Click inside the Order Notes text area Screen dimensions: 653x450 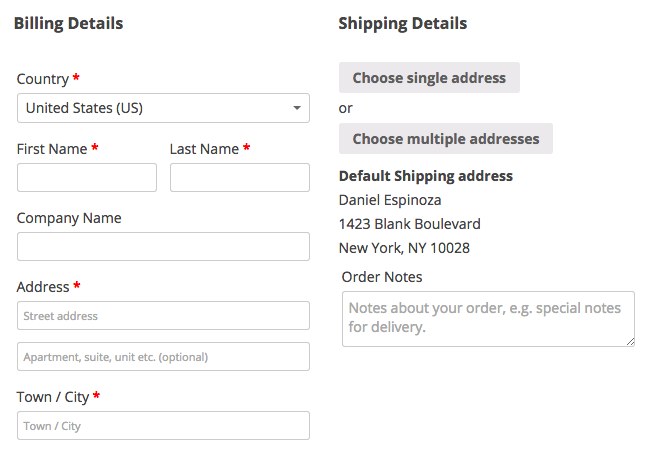(488, 319)
